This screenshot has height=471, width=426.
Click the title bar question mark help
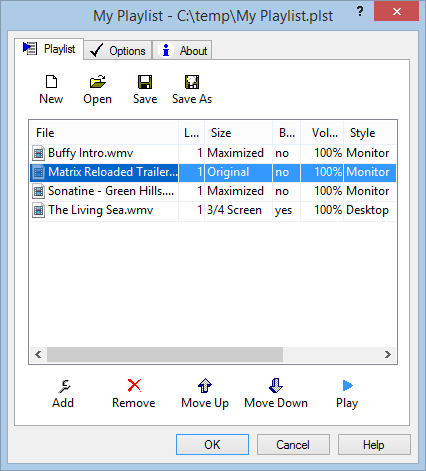[x=360, y=12]
